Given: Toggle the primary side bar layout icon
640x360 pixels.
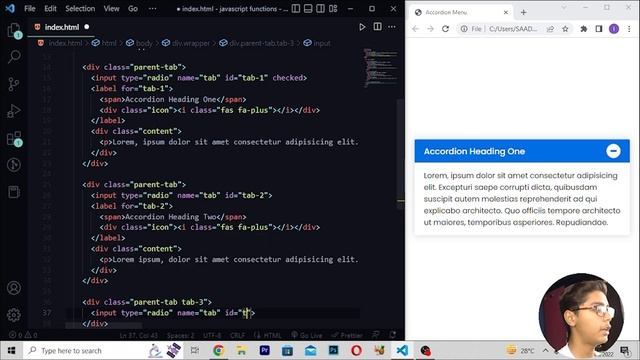Looking at the screenshot, I should [x=296, y=9].
